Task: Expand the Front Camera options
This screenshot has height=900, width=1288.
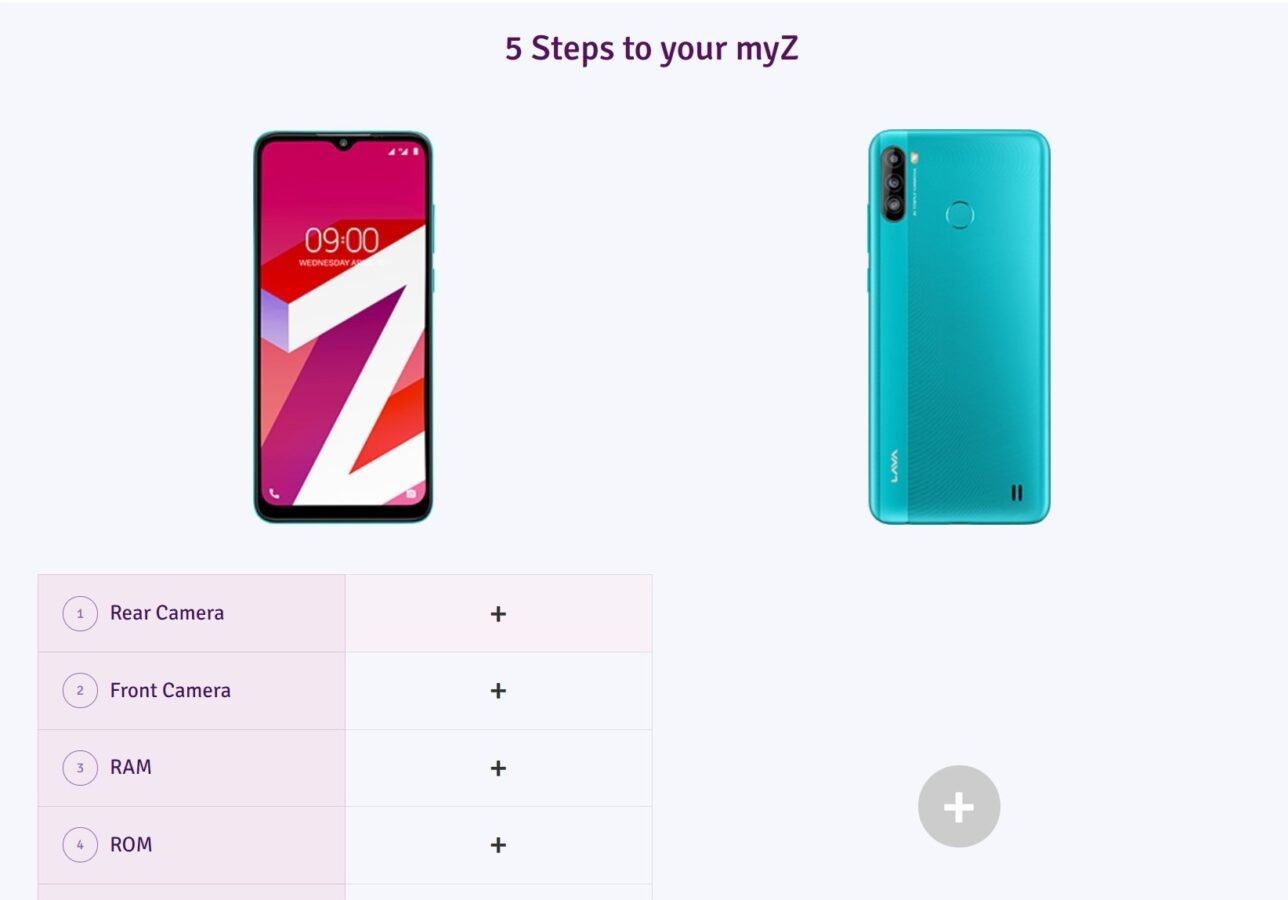Action: (498, 691)
